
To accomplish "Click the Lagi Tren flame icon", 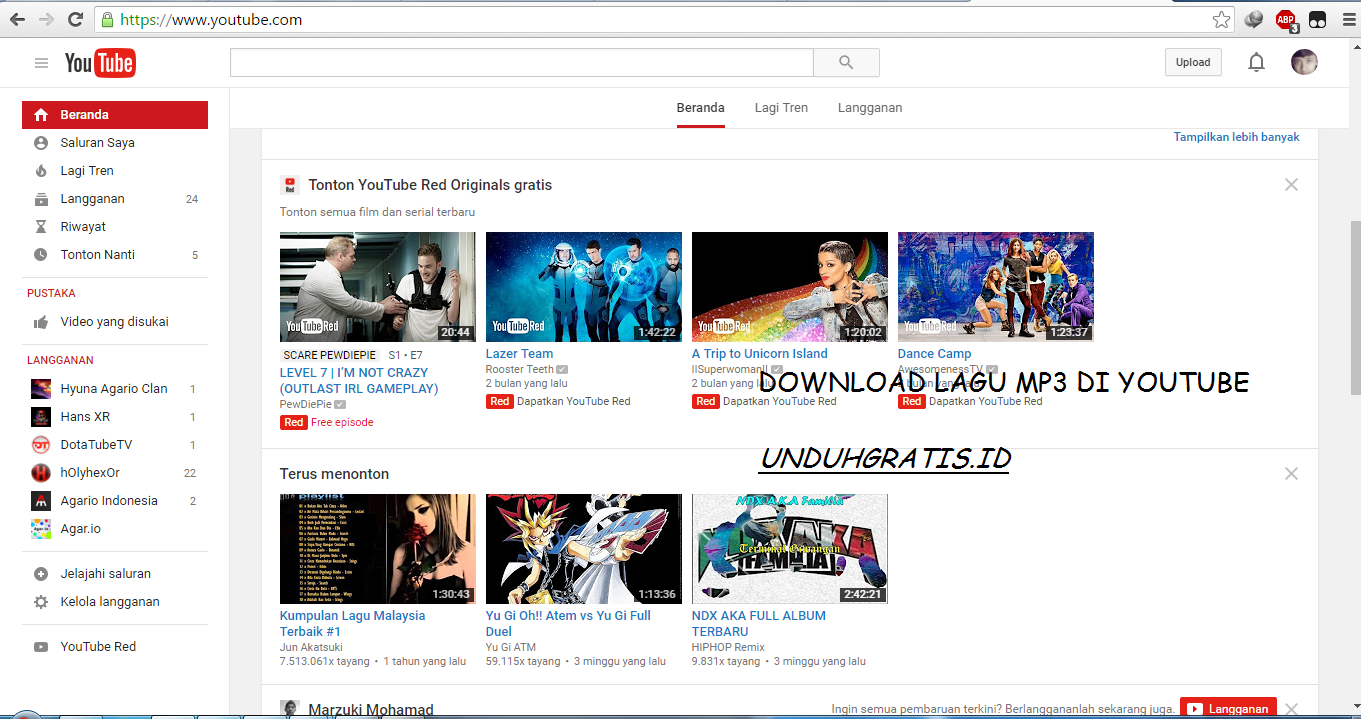I will (41, 171).
